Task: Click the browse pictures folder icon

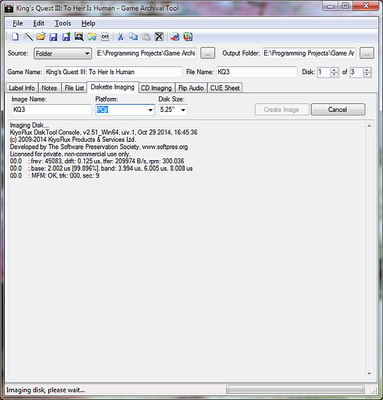Action: tap(92, 37)
